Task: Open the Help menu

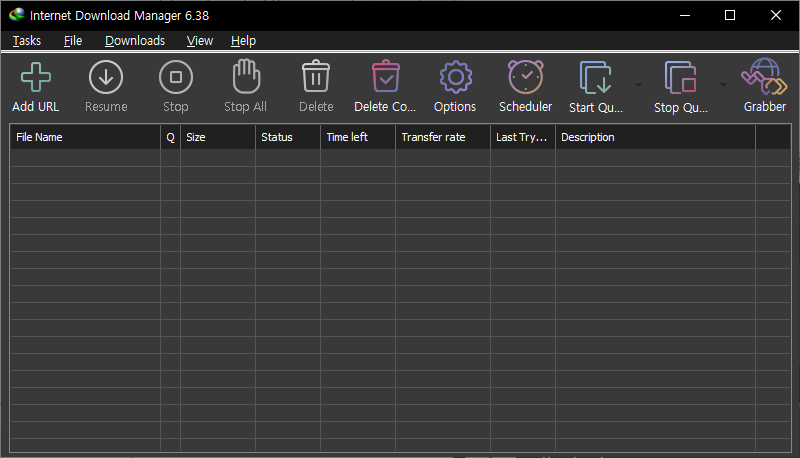Action: pos(243,41)
